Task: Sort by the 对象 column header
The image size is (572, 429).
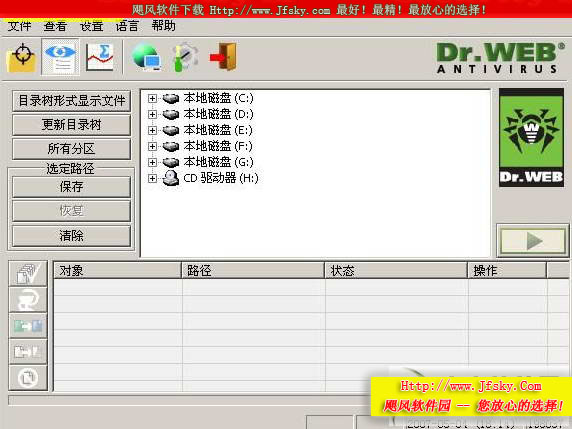Action: 117,271
